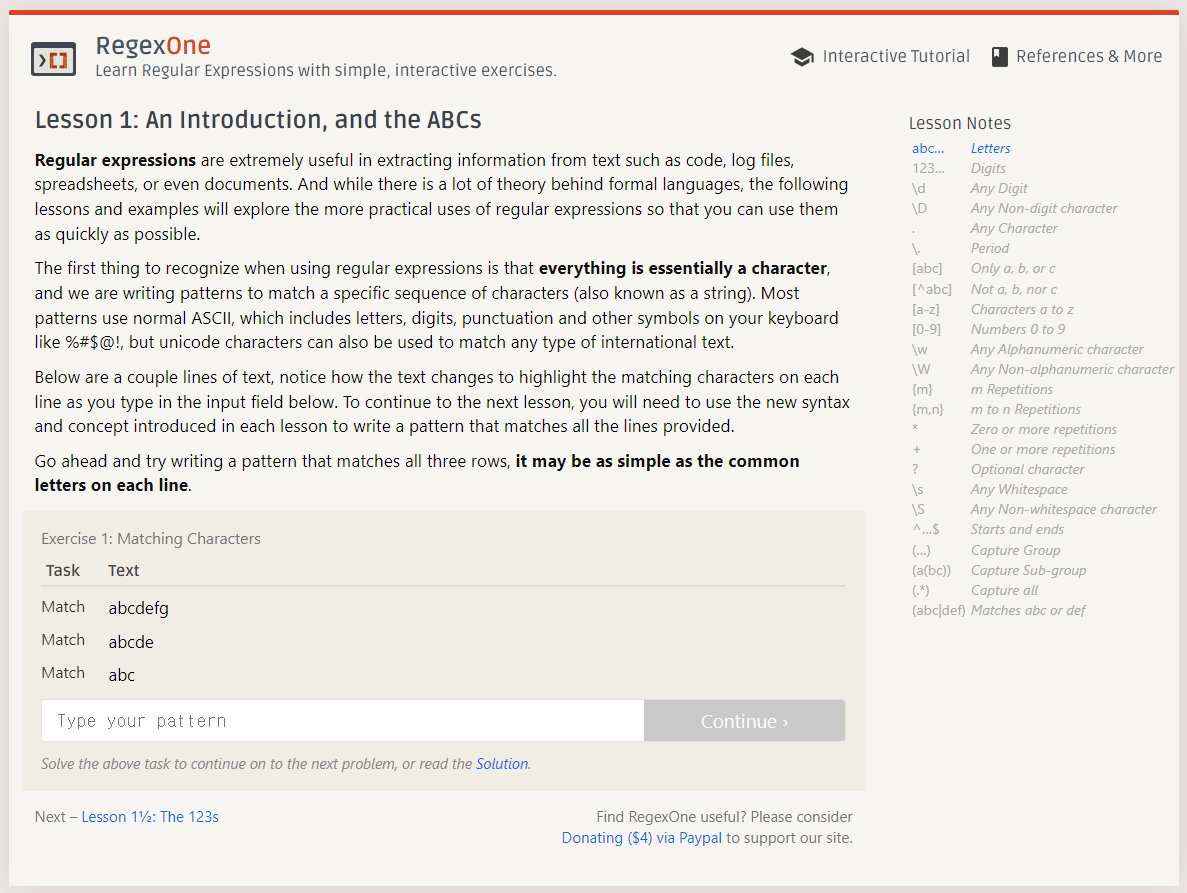
Task: Open the Donating ($4) via Paypal link
Action: coord(641,838)
